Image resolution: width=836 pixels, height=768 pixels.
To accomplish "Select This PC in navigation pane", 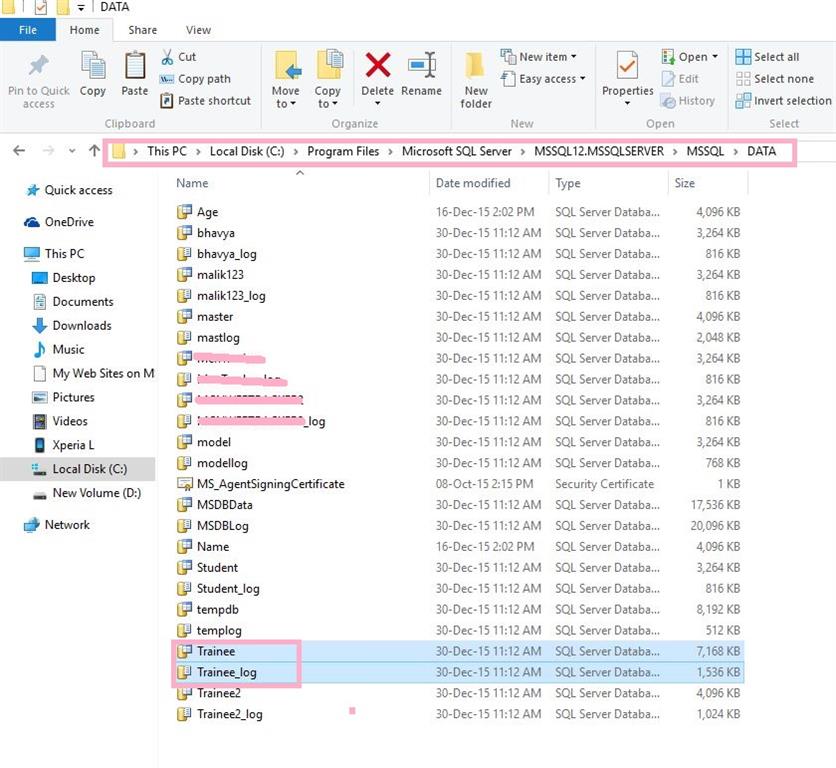I will coord(54,253).
